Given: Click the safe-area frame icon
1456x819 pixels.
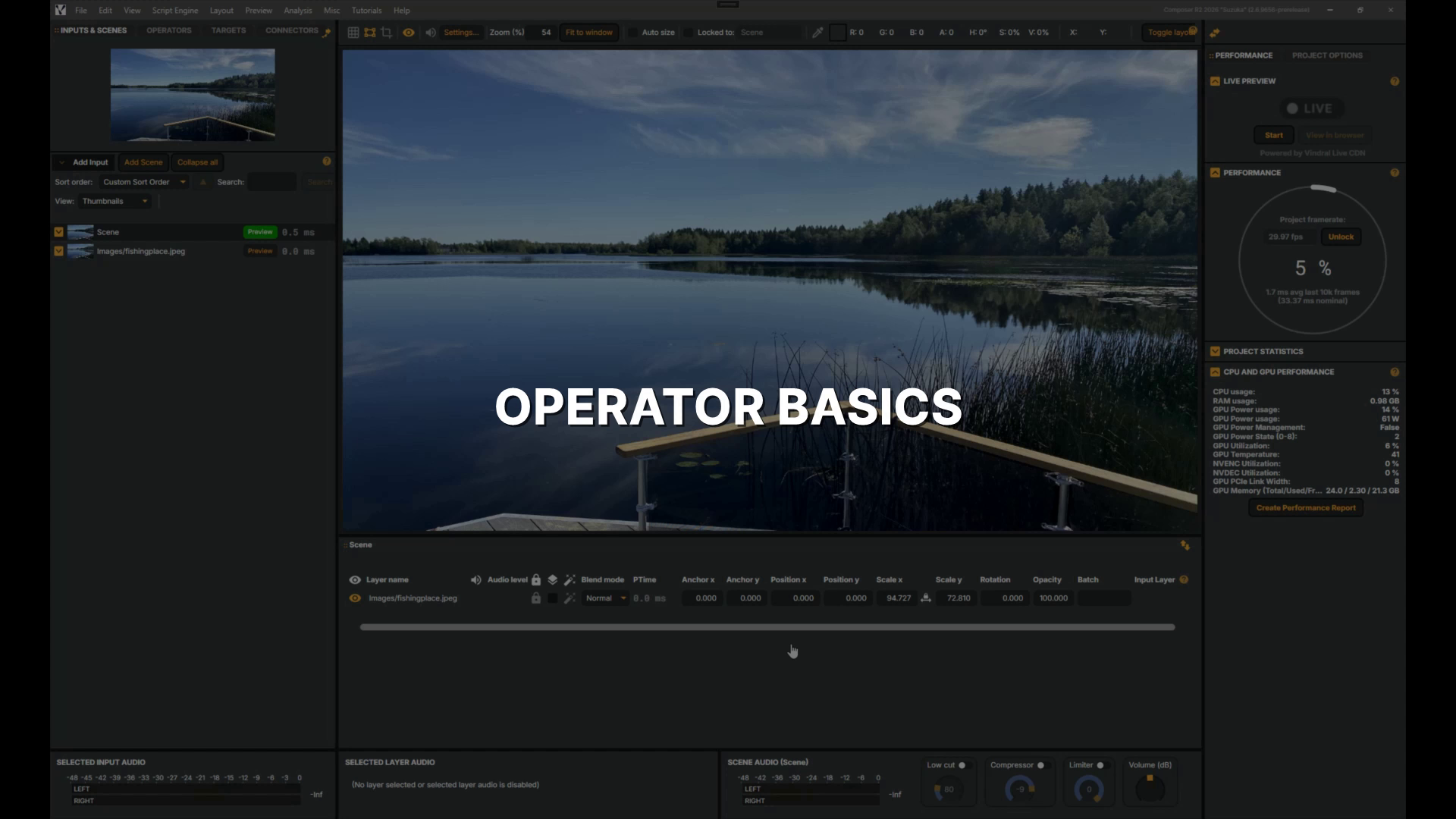Looking at the screenshot, I should coord(370,33).
